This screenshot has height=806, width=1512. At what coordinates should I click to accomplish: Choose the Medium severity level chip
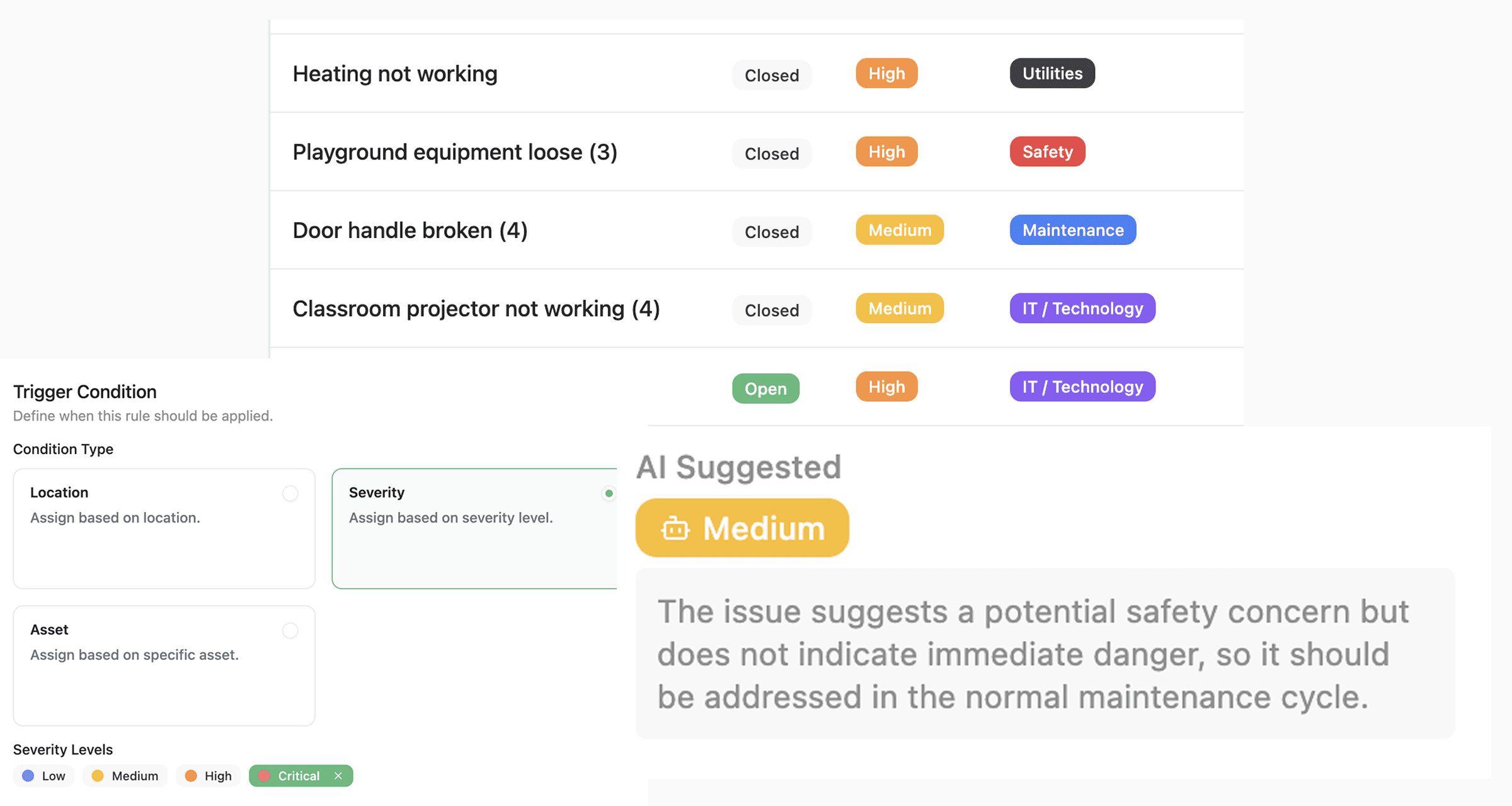pos(125,776)
